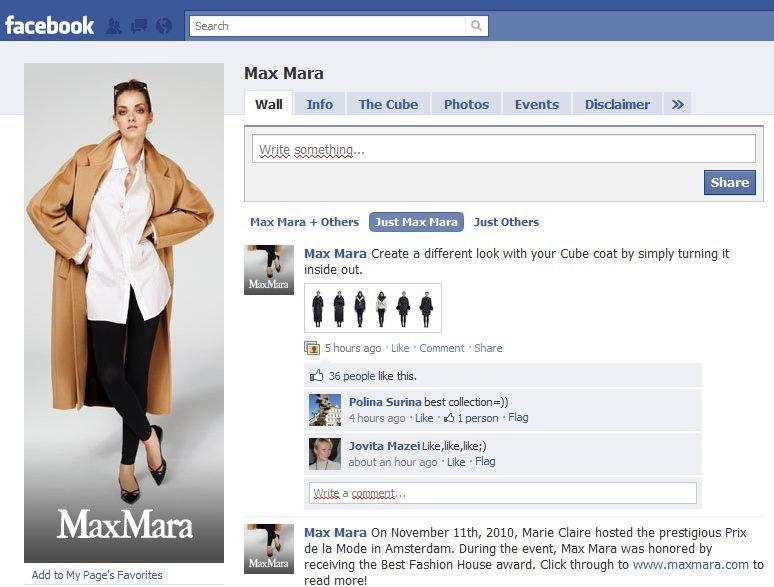Flag Jovita Mazei's comment
The height and width of the screenshot is (587, 774).
point(485,462)
